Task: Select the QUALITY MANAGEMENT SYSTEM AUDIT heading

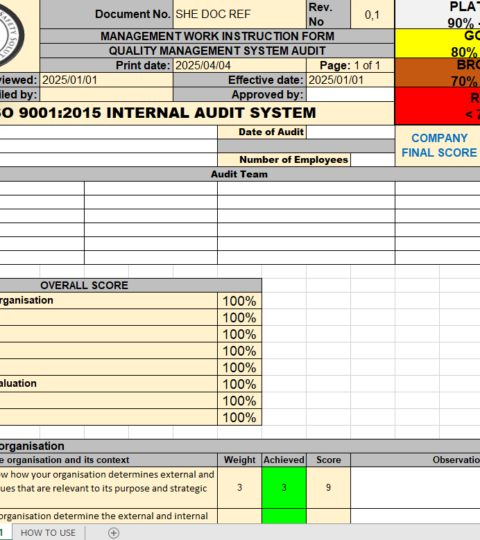Action: (217, 51)
